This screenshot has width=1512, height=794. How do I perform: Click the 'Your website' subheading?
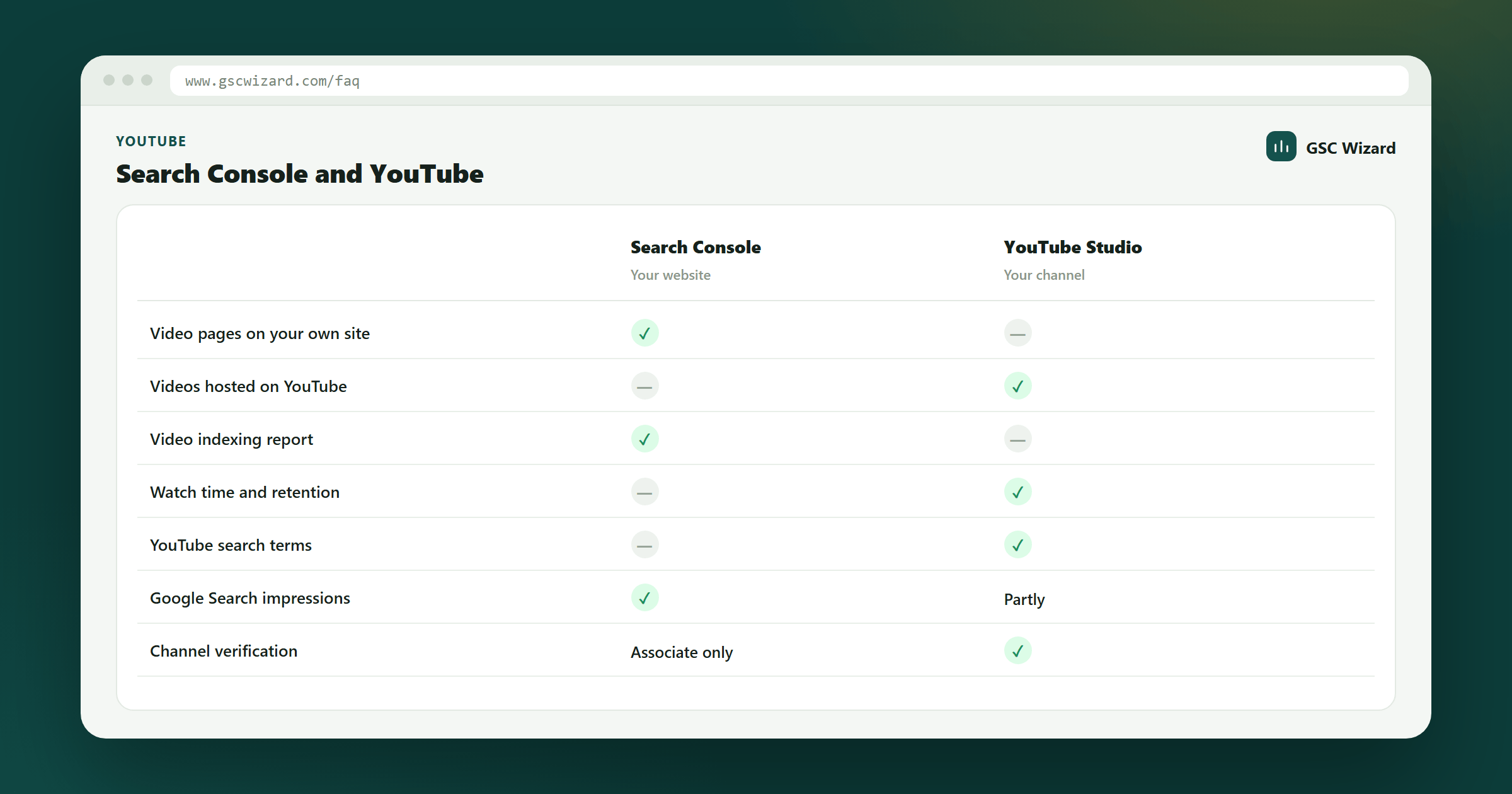click(x=670, y=275)
